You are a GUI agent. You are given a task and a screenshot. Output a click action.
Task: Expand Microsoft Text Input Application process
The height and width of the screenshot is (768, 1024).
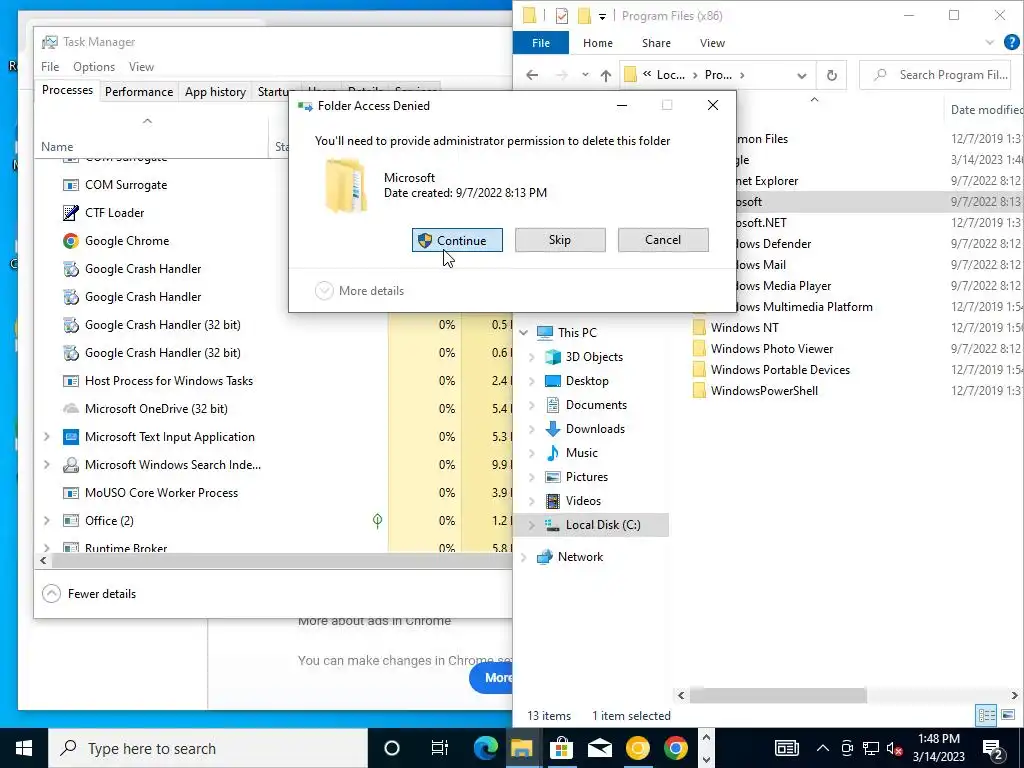46,436
